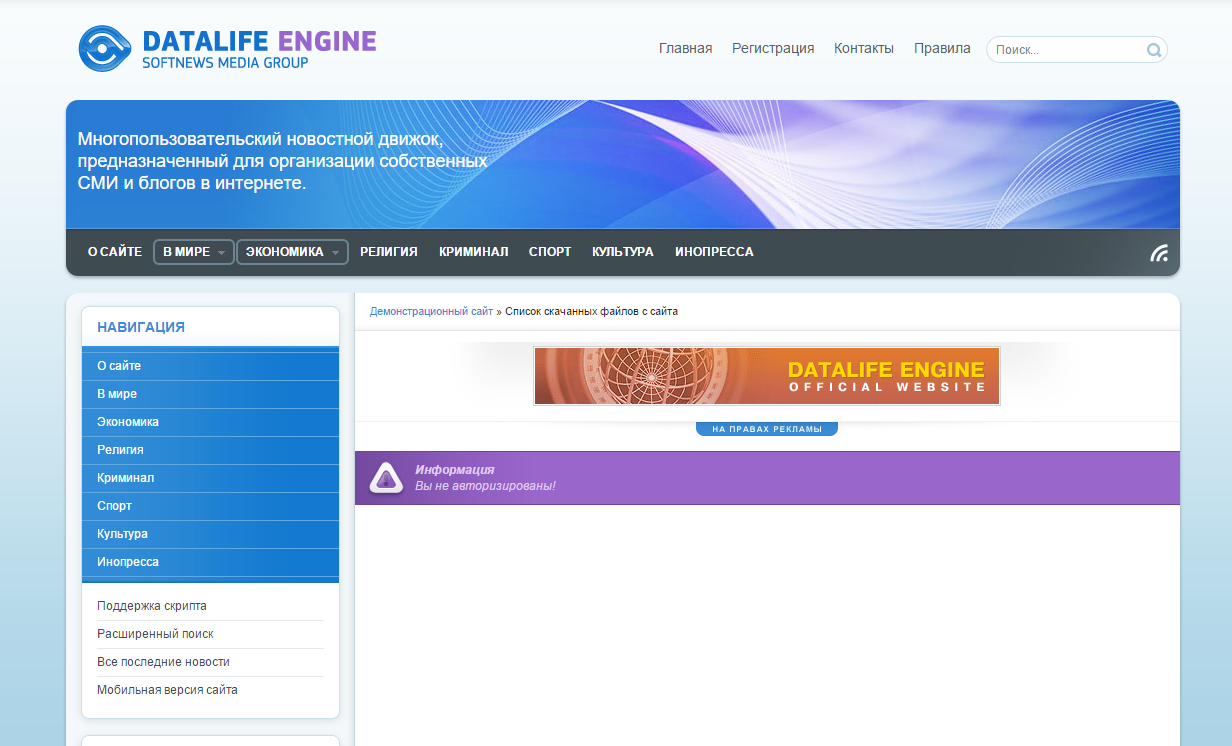Click the DATALIFE ENGINE header title text
The height and width of the screenshot is (746, 1232).
tap(260, 41)
